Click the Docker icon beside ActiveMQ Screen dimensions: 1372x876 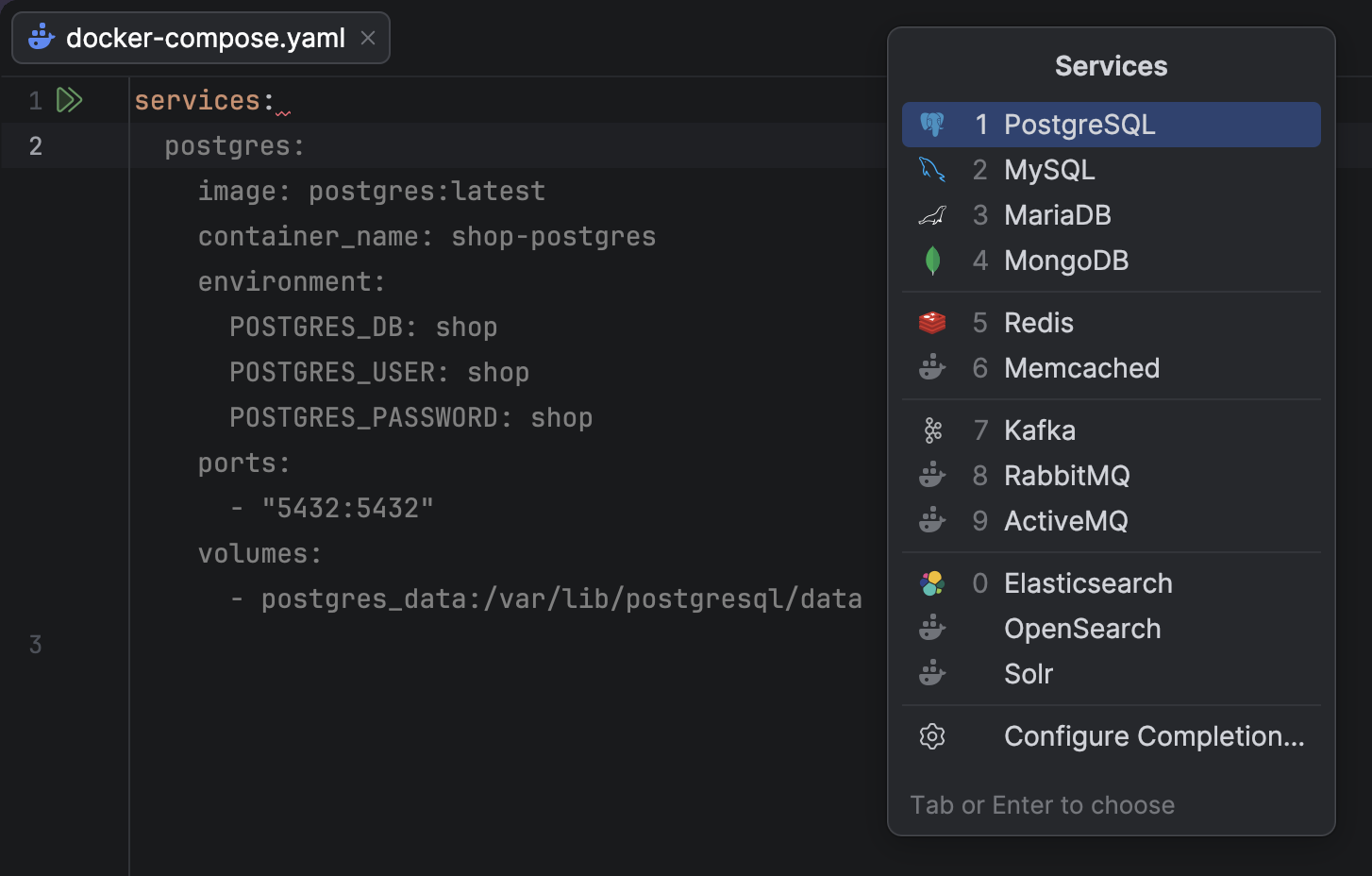[x=932, y=521]
